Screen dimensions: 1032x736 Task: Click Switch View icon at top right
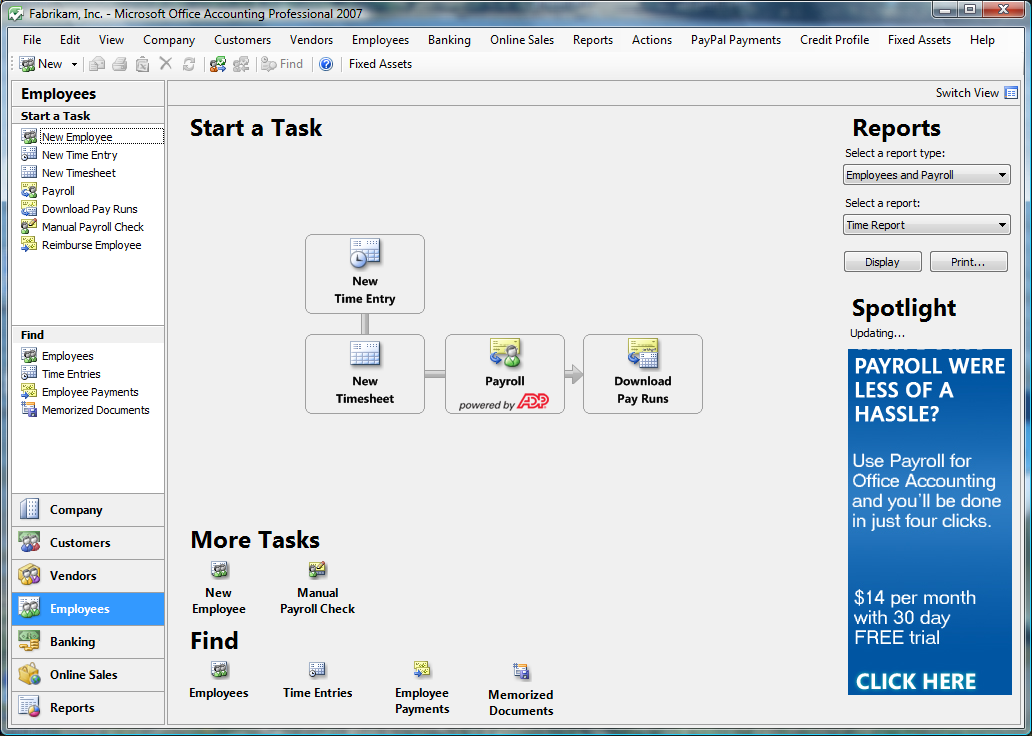[1011, 93]
